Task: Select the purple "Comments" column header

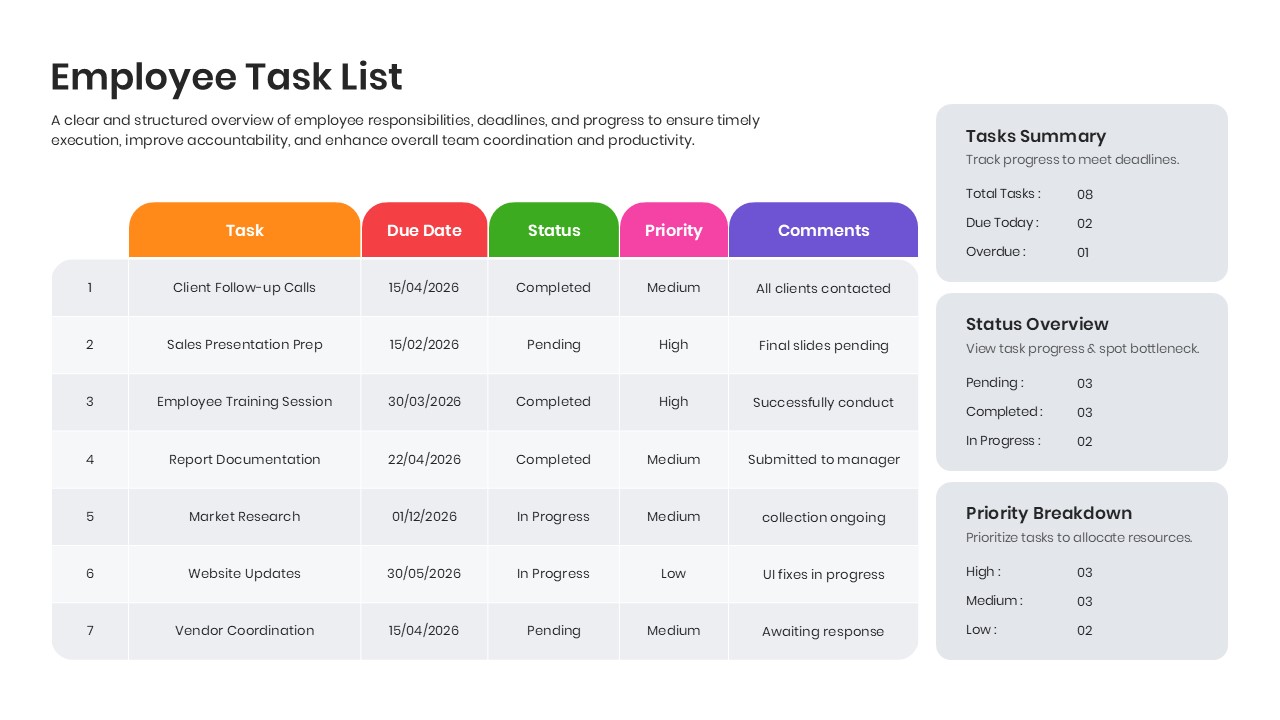Action: (823, 230)
